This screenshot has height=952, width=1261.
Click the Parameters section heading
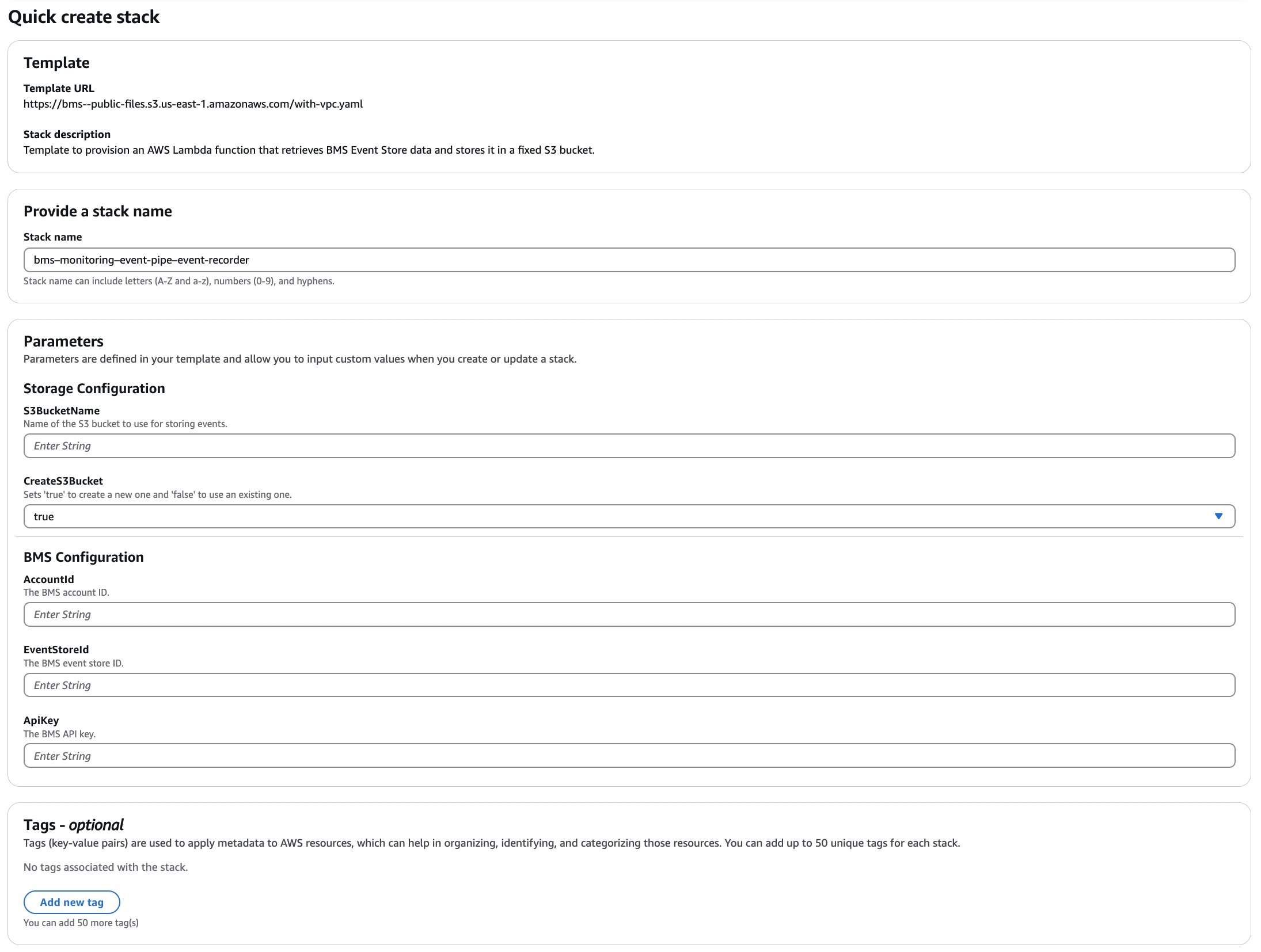(63, 341)
